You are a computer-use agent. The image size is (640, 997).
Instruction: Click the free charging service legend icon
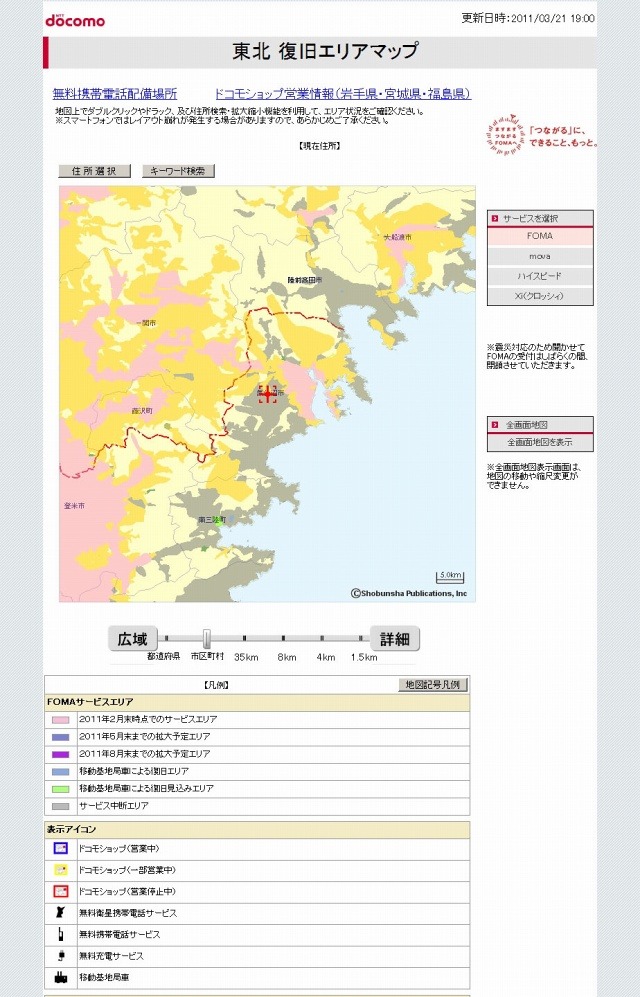[x=60, y=956]
